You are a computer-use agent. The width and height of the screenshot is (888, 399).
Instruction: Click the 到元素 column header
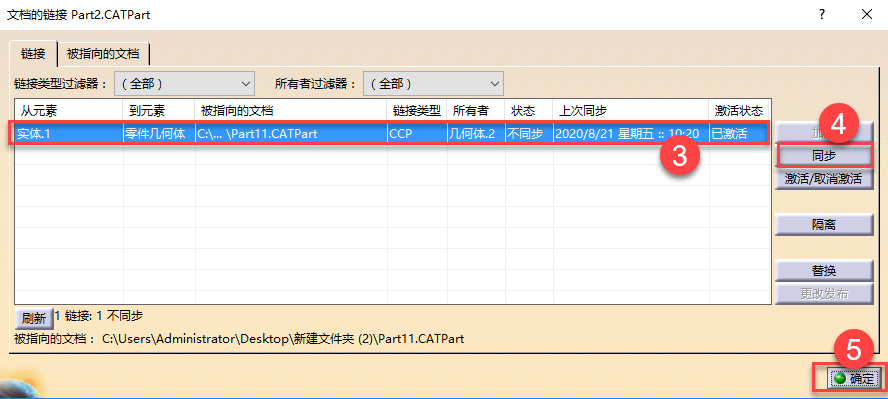pyautogui.click(x=159, y=110)
